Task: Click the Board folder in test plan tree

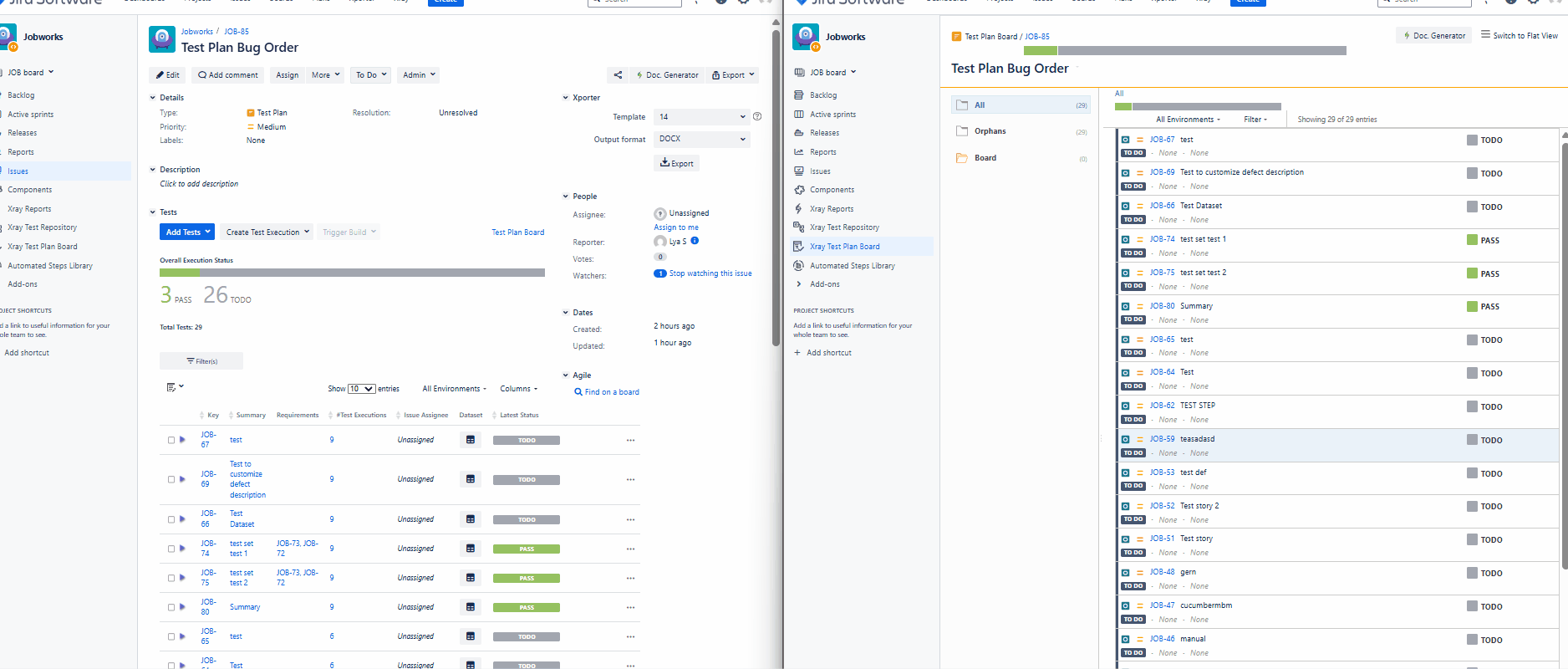Action: pos(985,158)
